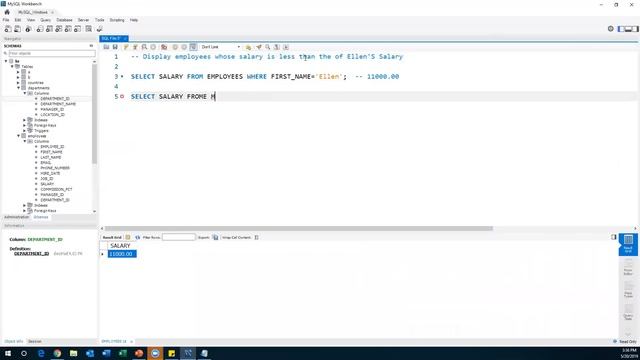Toggle the result side panel button

point(613,237)
